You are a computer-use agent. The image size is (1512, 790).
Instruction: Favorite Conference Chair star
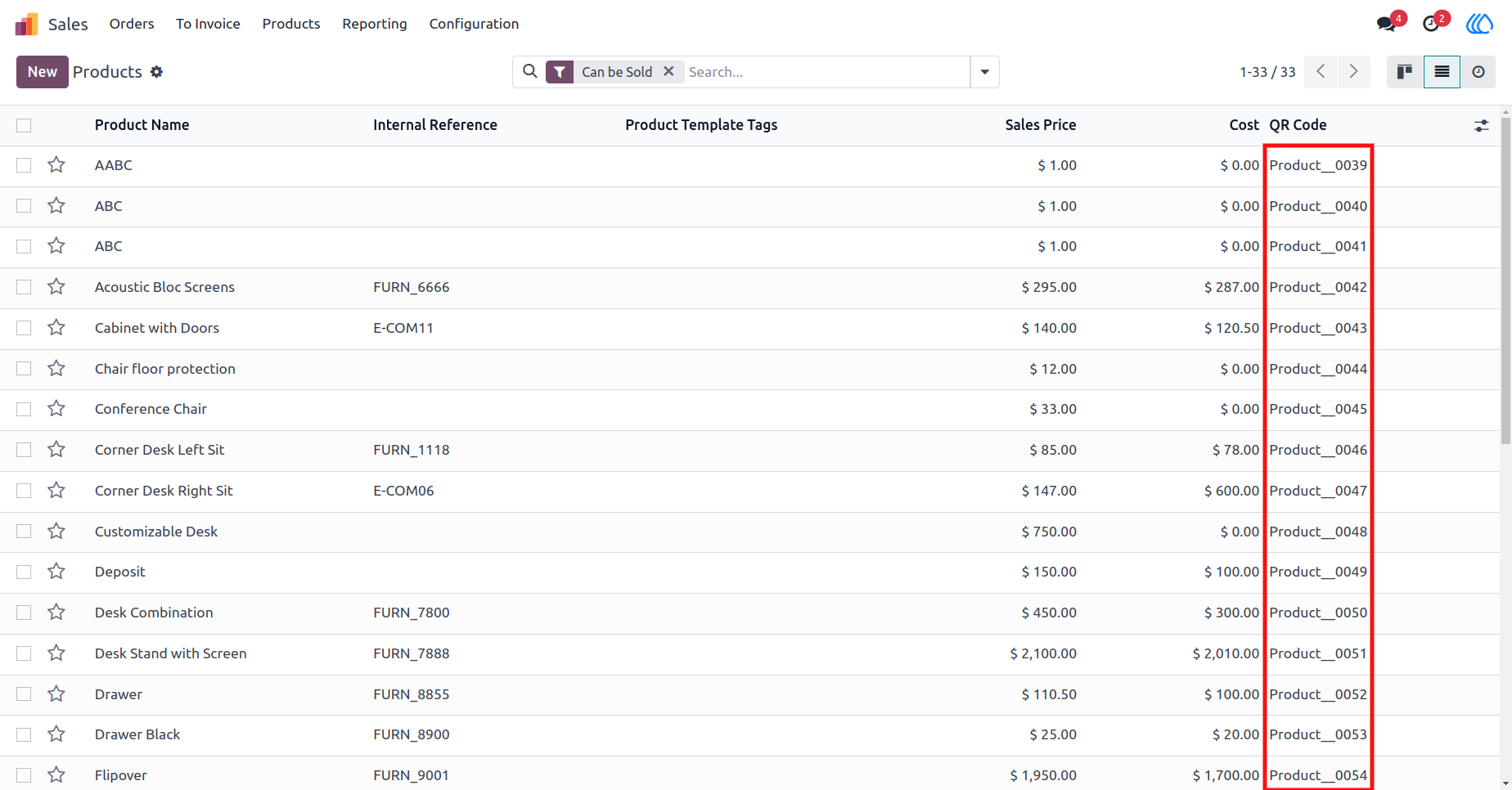[56, 409]
